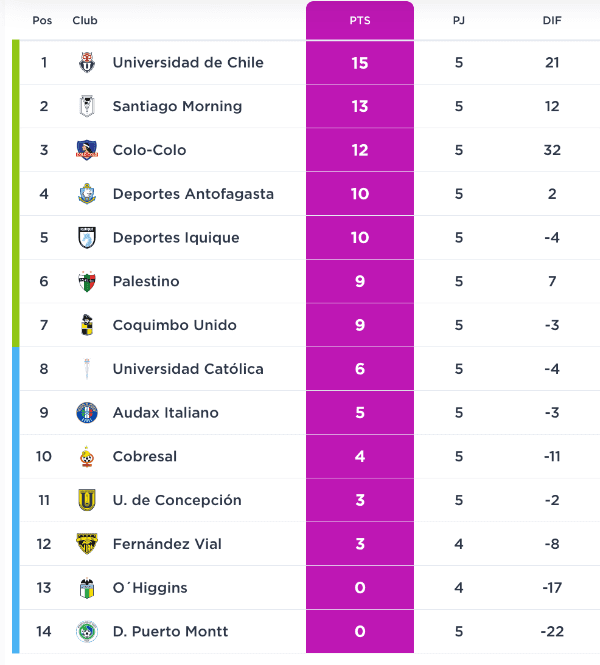Click the Cobresal club crest
This screenshot has height=665, width=600.
point(87,457)
